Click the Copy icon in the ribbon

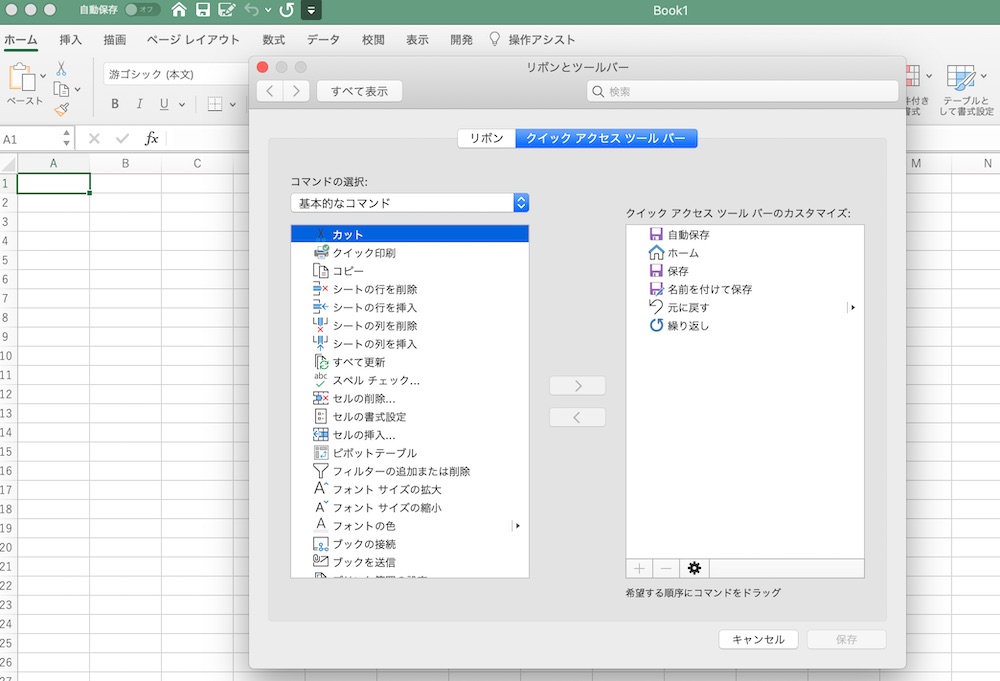[61, 89]
